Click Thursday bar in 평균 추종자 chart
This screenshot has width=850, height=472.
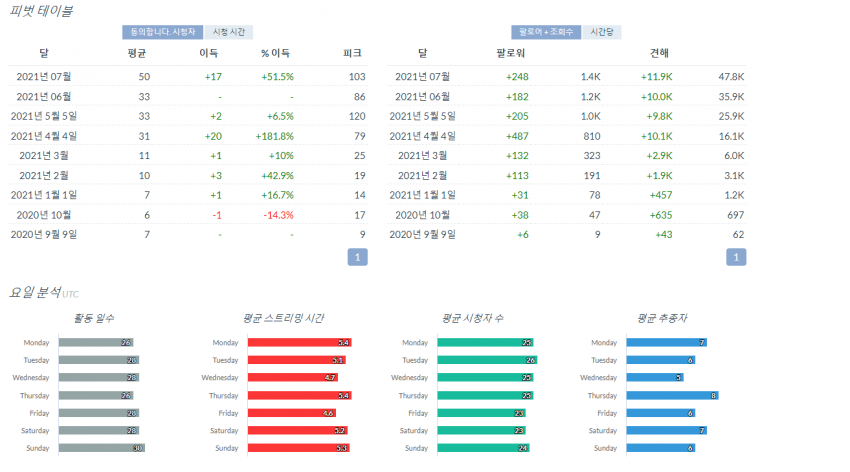(673, 396)
